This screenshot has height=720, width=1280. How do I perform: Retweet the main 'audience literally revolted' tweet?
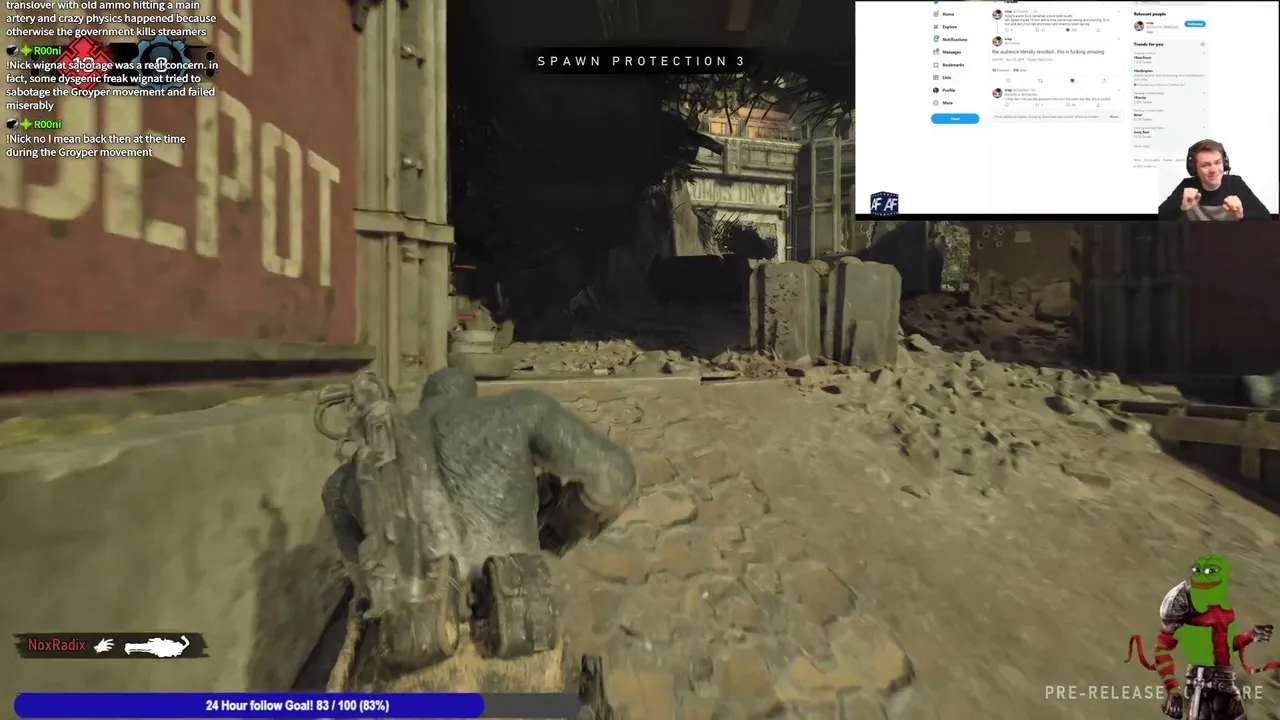tap(1040, 81)
